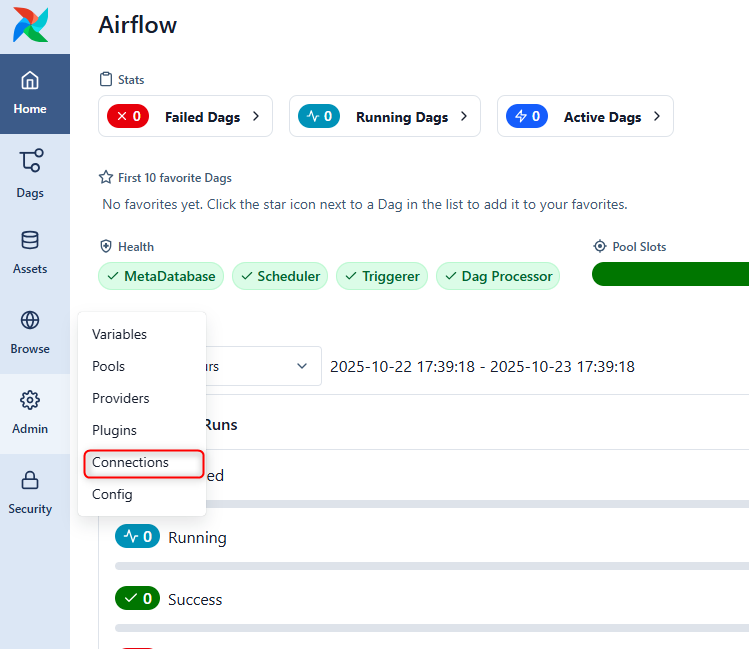Open the Active Dags card
749x649 pixels.
tap(585, 116)
